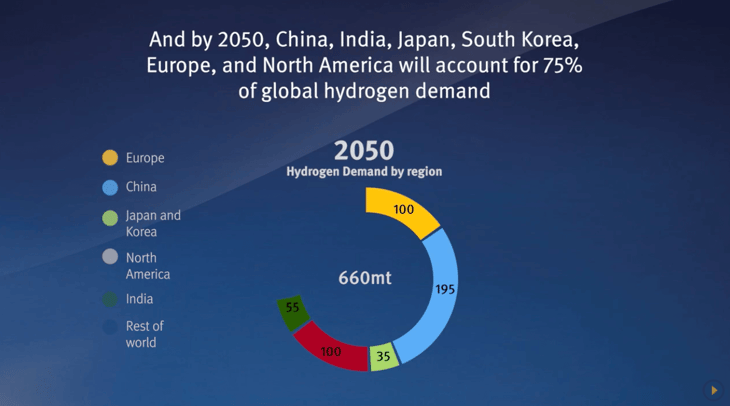Click the blue China legend dot
This screenshot has width=730, height=406.
point(110,187)
